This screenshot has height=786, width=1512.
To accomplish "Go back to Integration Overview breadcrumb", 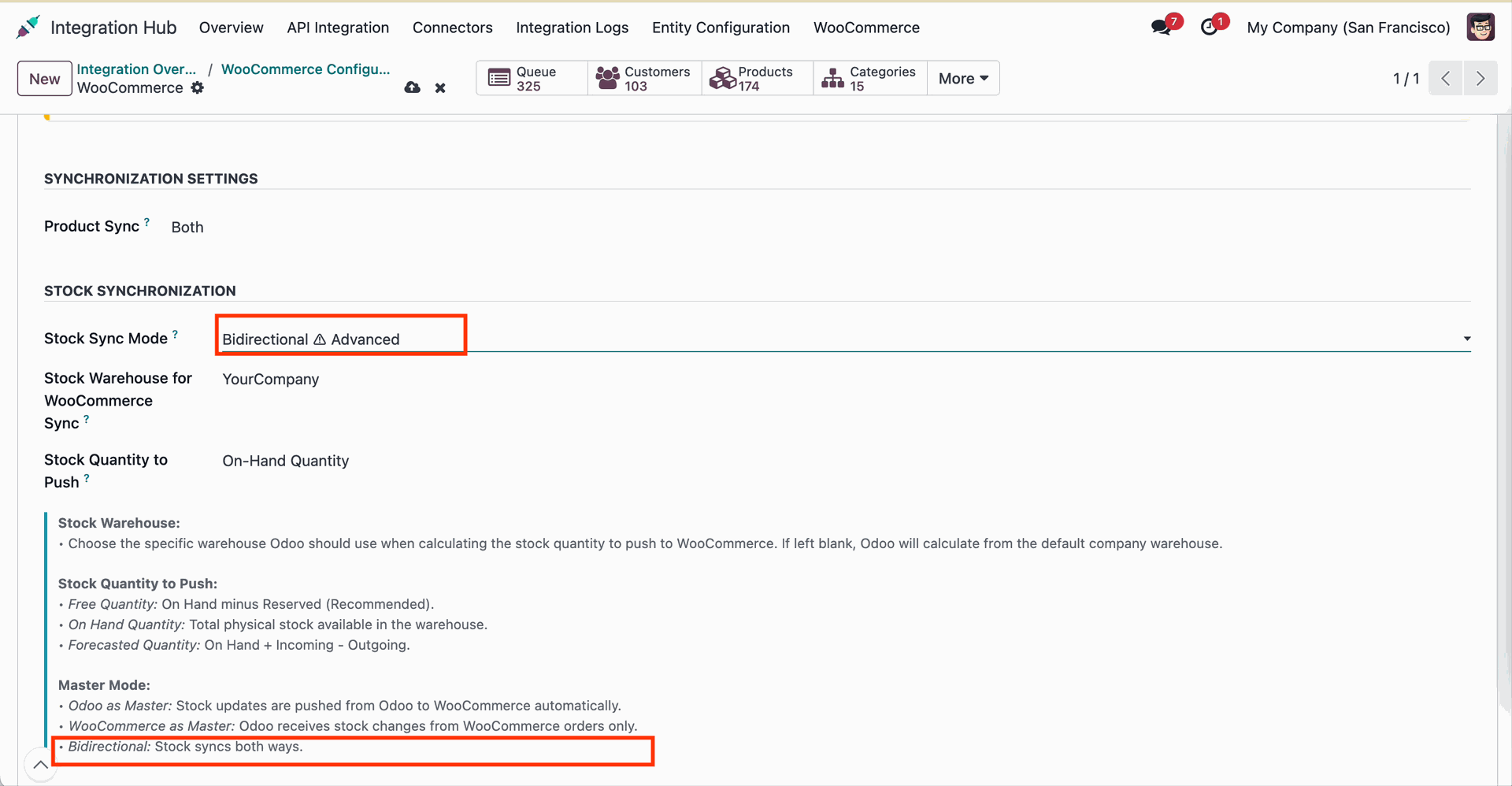I will (x=136, y=69).
